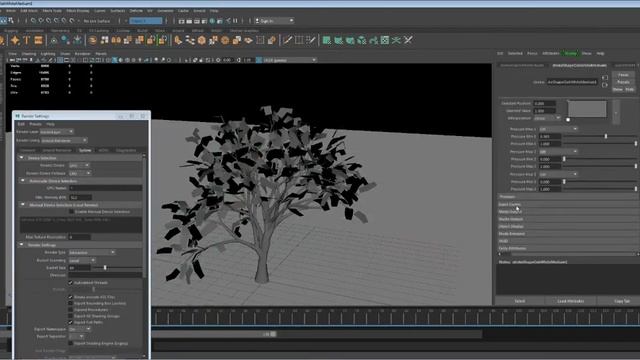Image resolution: width=640 pixels, height=360 pixels.
Task: Click the Pressure Min 1 slider handle
Action: coord(606,136)
